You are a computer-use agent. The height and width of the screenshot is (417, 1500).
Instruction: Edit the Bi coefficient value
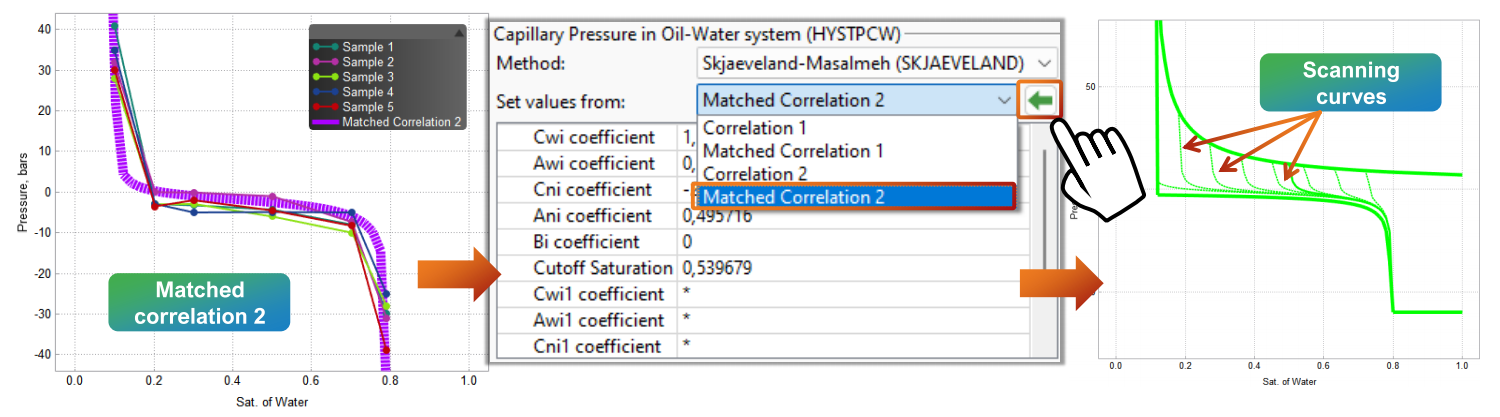(x=850, y=242)
